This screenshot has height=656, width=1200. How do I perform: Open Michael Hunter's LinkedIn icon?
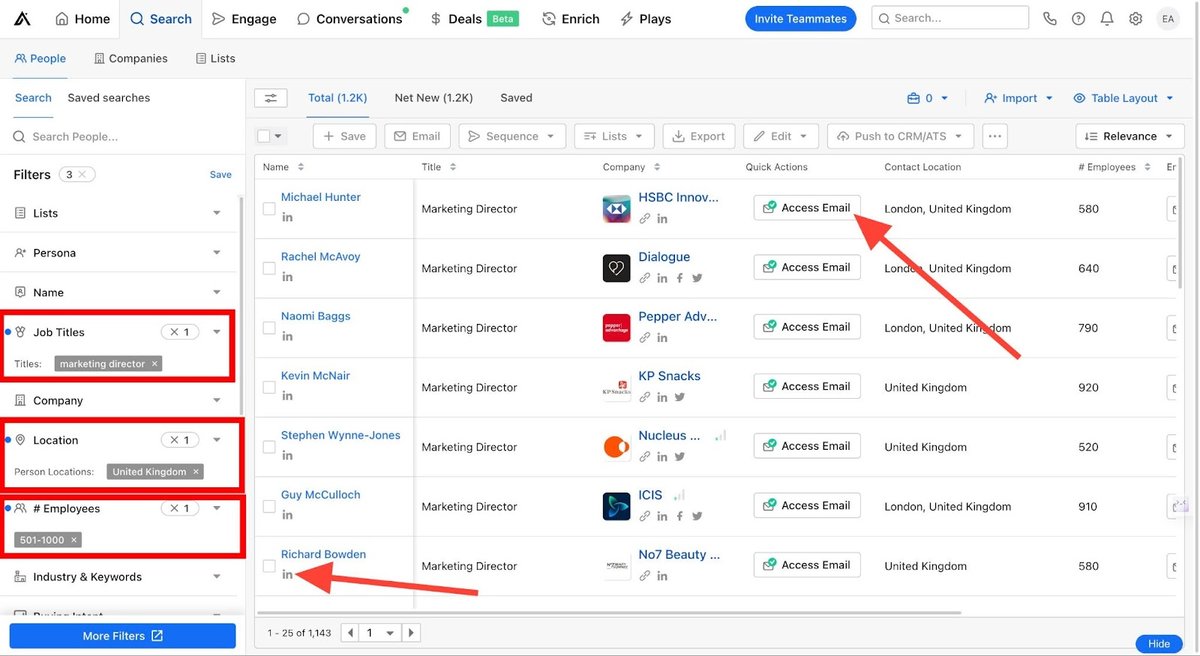tap(287, 217)
